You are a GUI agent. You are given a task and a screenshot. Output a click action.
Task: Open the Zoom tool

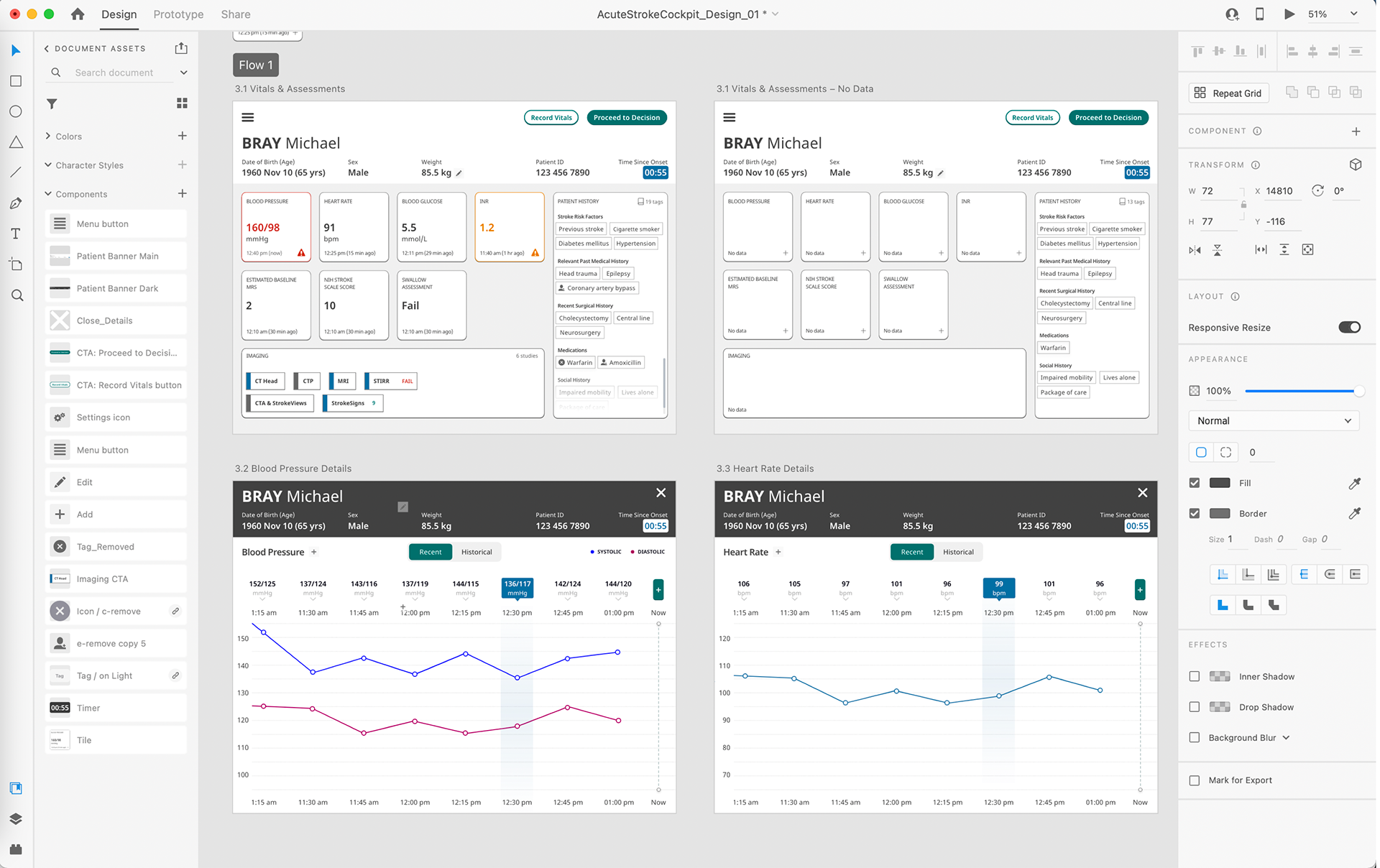pos(17,295)
